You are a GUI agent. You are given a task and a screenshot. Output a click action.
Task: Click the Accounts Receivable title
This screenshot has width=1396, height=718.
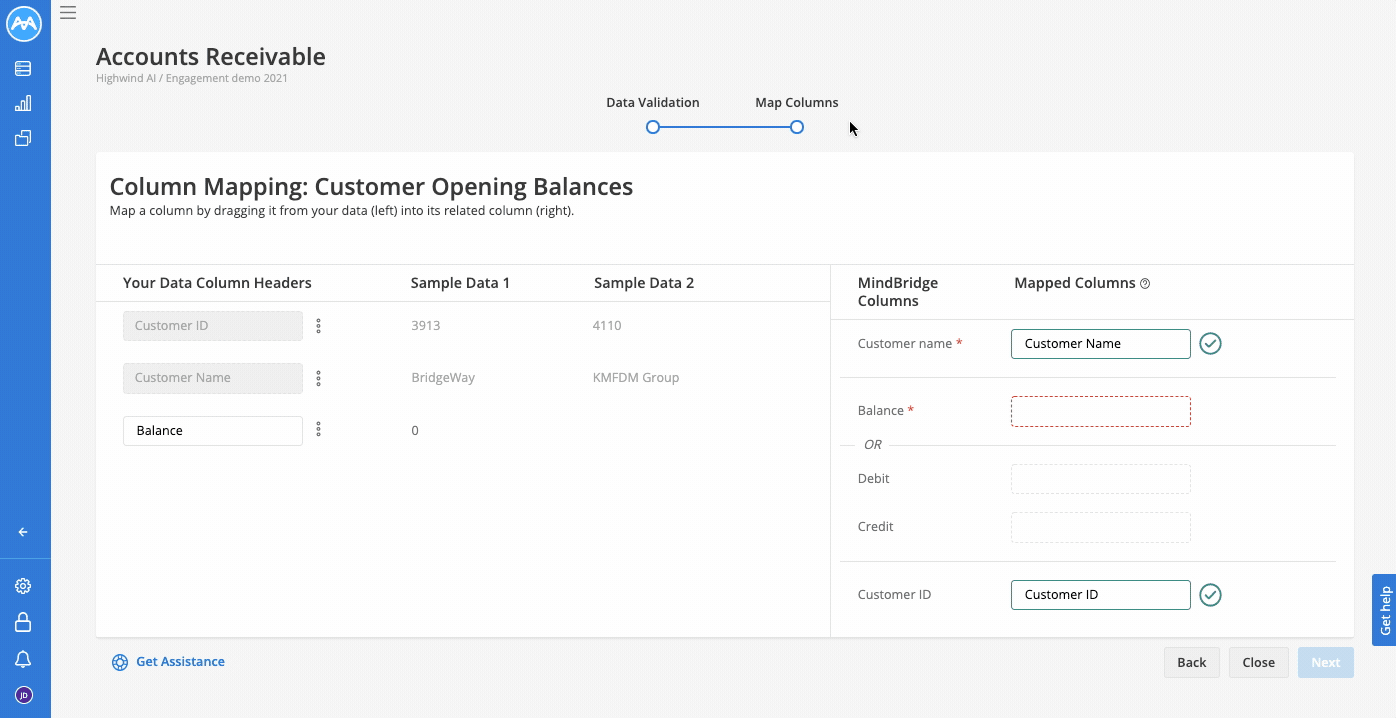pyautogui.click(x=211, y=56)
